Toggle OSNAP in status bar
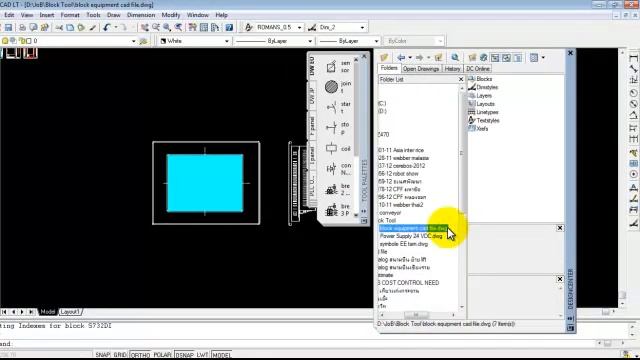This screenshot has width=640, height=360. point(185,355)
